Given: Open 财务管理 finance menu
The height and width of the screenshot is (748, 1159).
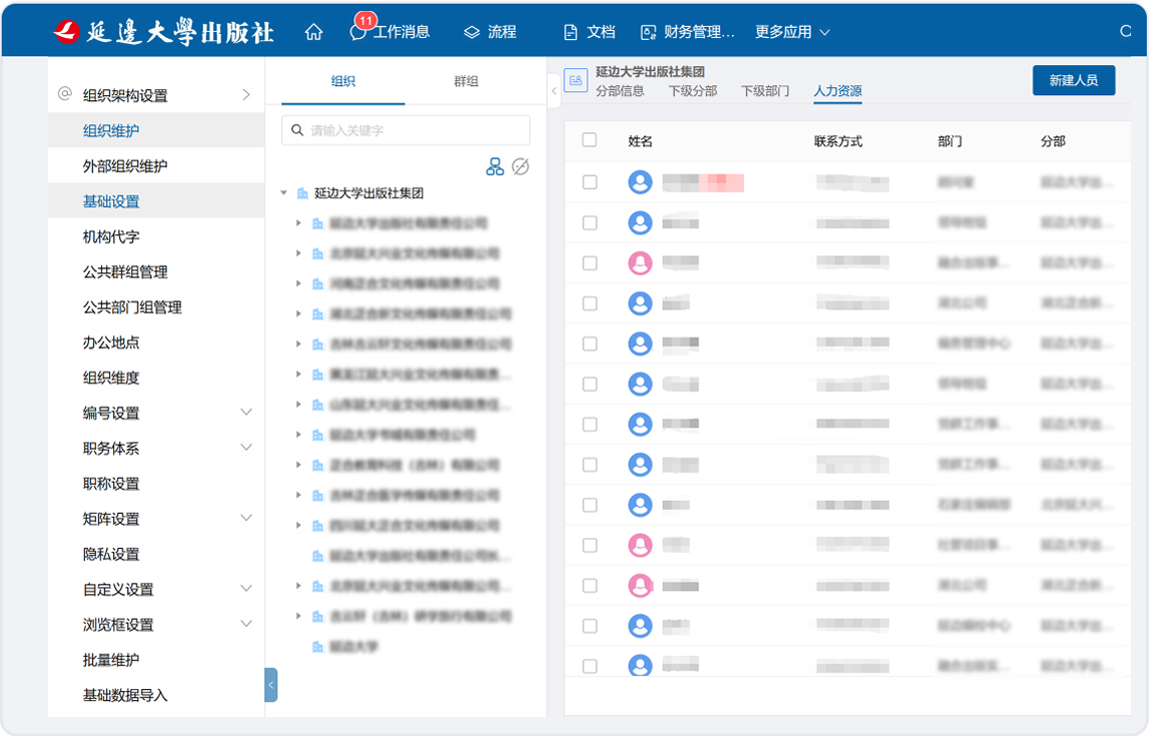Looking at the screenshot, I should (687, 33).
